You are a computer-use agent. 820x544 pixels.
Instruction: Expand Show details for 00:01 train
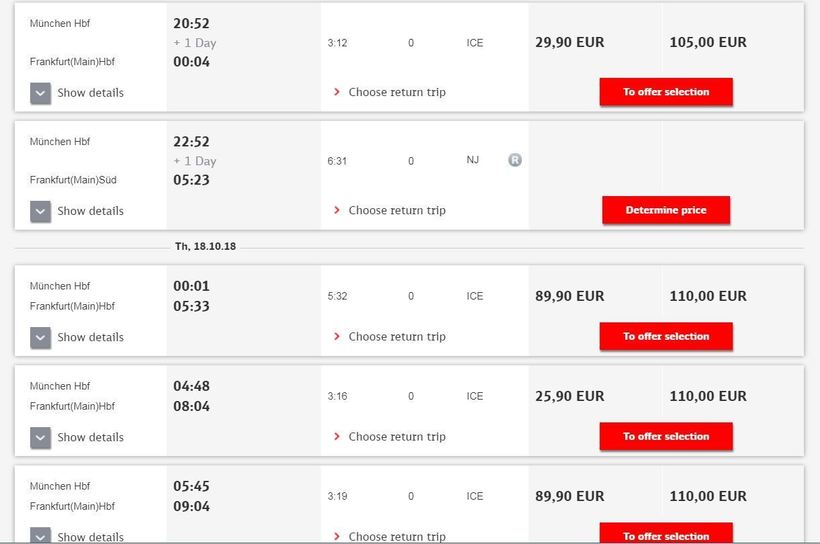point(78,337)
